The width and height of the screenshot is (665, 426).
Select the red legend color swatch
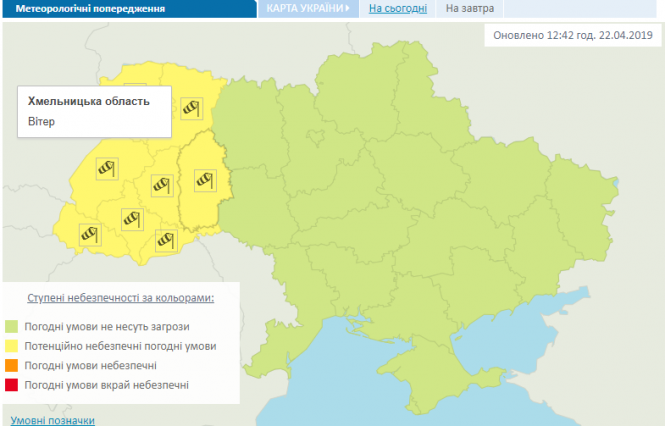[x=13, y=385]
